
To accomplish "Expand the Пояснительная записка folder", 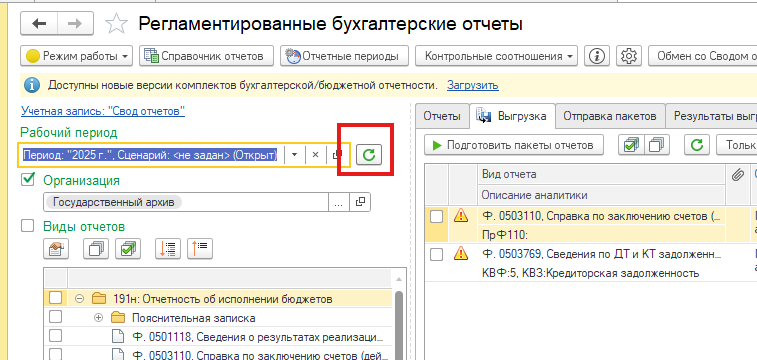I will [x=98, y=318].
